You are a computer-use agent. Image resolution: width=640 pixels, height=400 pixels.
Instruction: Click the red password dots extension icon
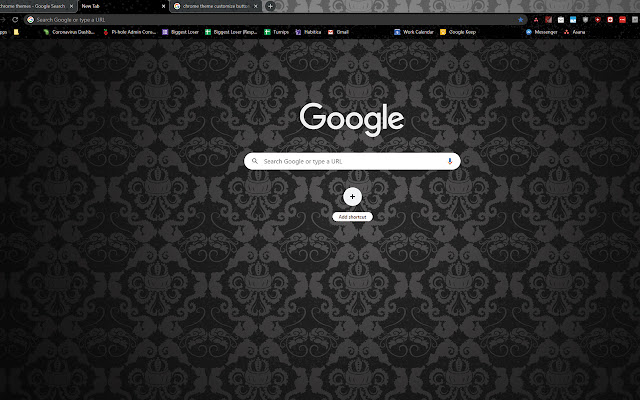click(x=622, y=20)
